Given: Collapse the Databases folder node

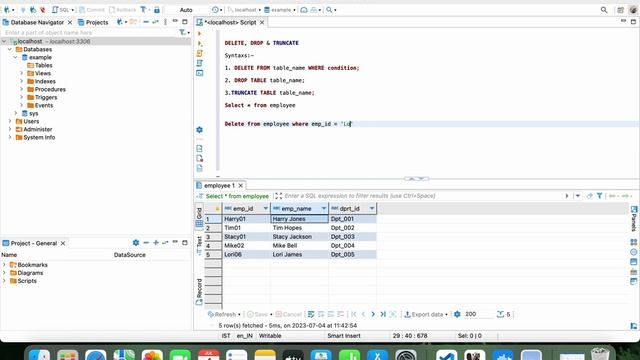Looking at the screenshot, I should (10, 49).
